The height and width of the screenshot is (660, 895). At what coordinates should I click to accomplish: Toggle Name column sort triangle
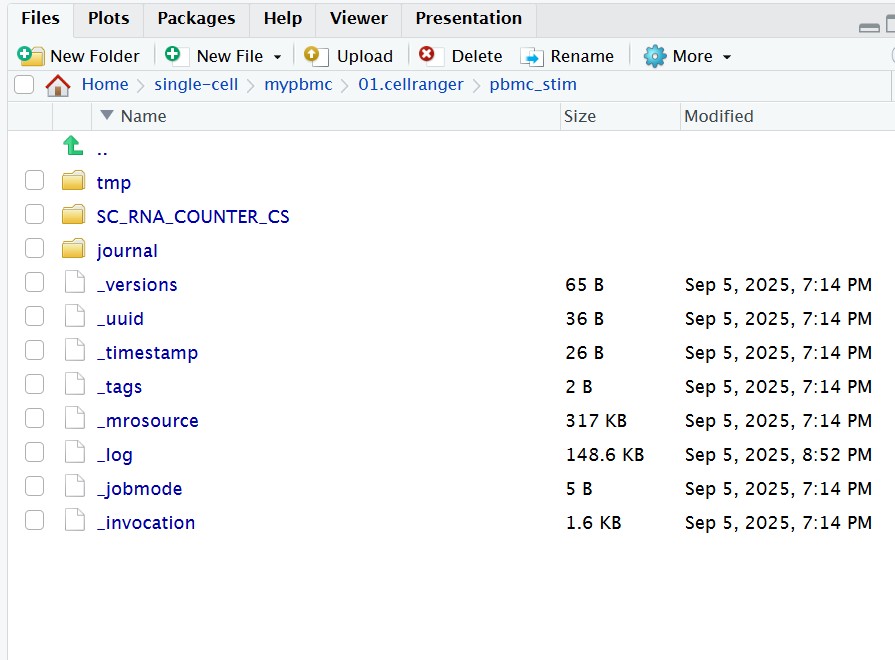click(x=107, y=115)
